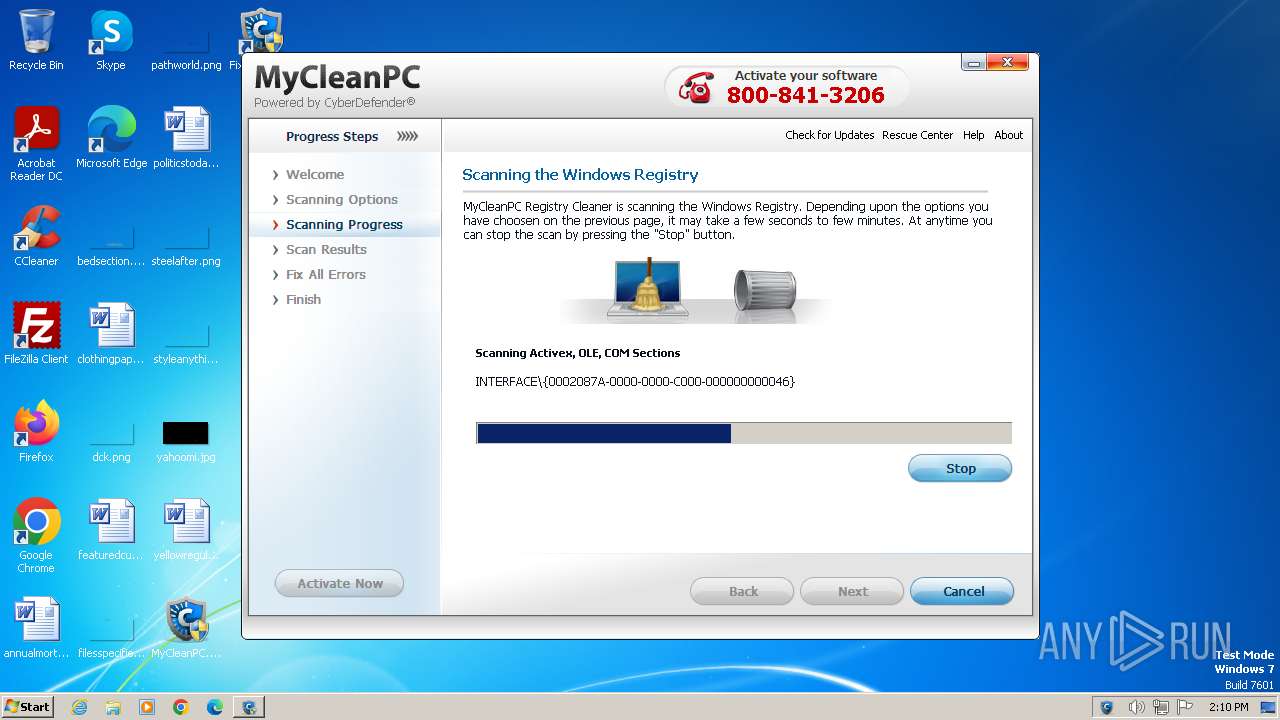Click the Activate Now button
This screenshot has width=1280, height=720.
tap(339, 583)
